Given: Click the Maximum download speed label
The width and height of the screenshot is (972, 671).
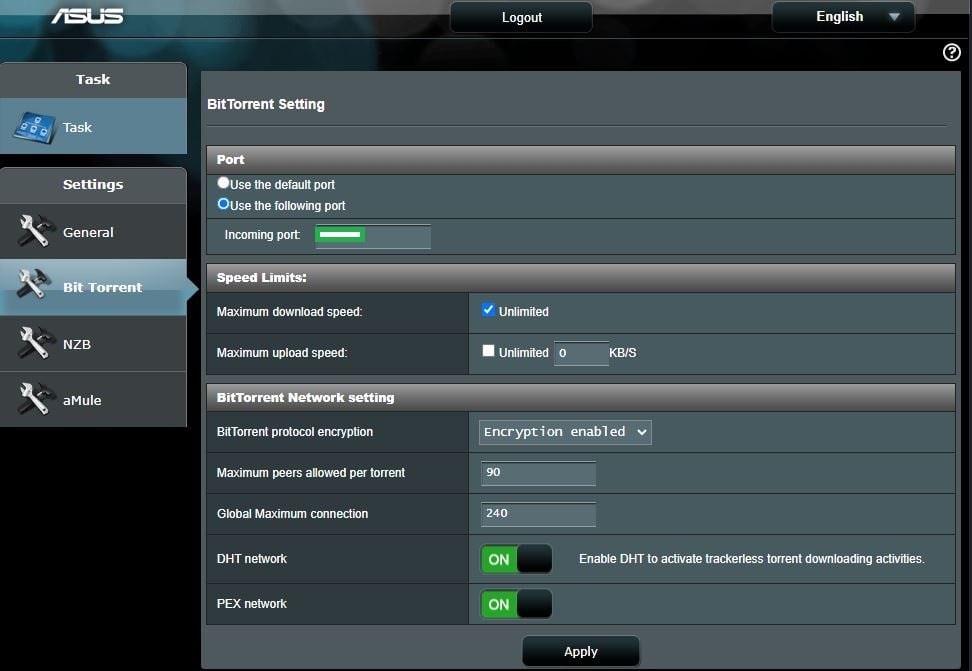Looking at the screenshot, I should pyautogui.click(x=289, y=312).
